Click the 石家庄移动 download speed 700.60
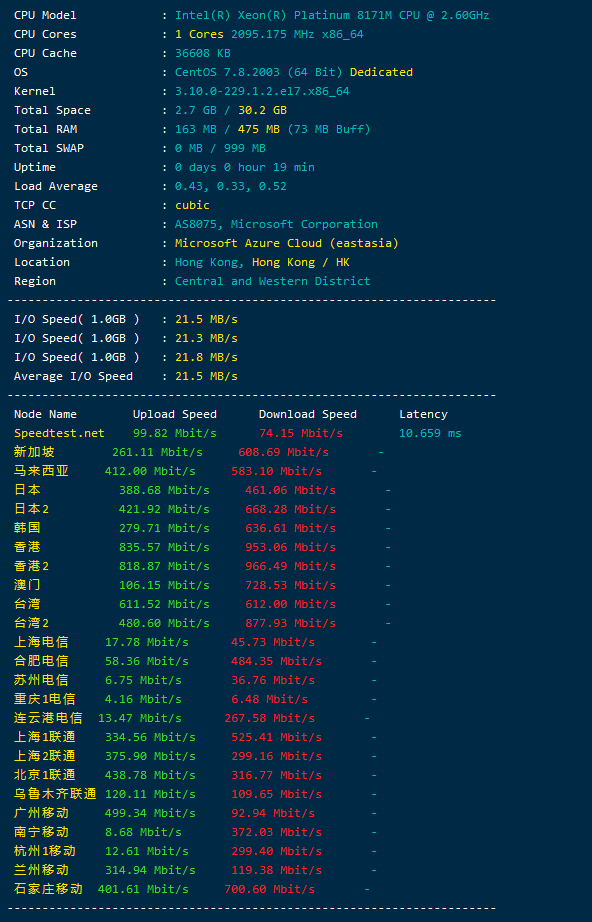 click(x=269, y=889)
